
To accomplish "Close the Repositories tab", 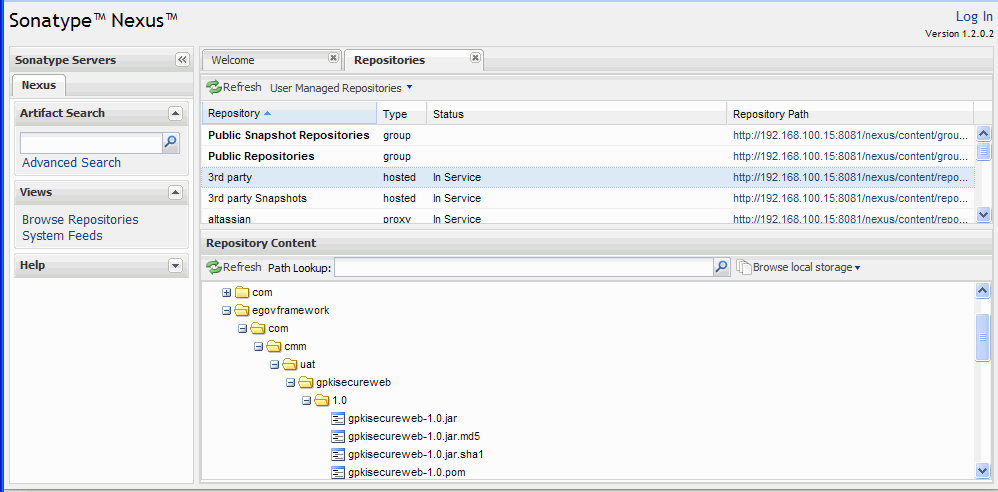I will tap(475, 58).
